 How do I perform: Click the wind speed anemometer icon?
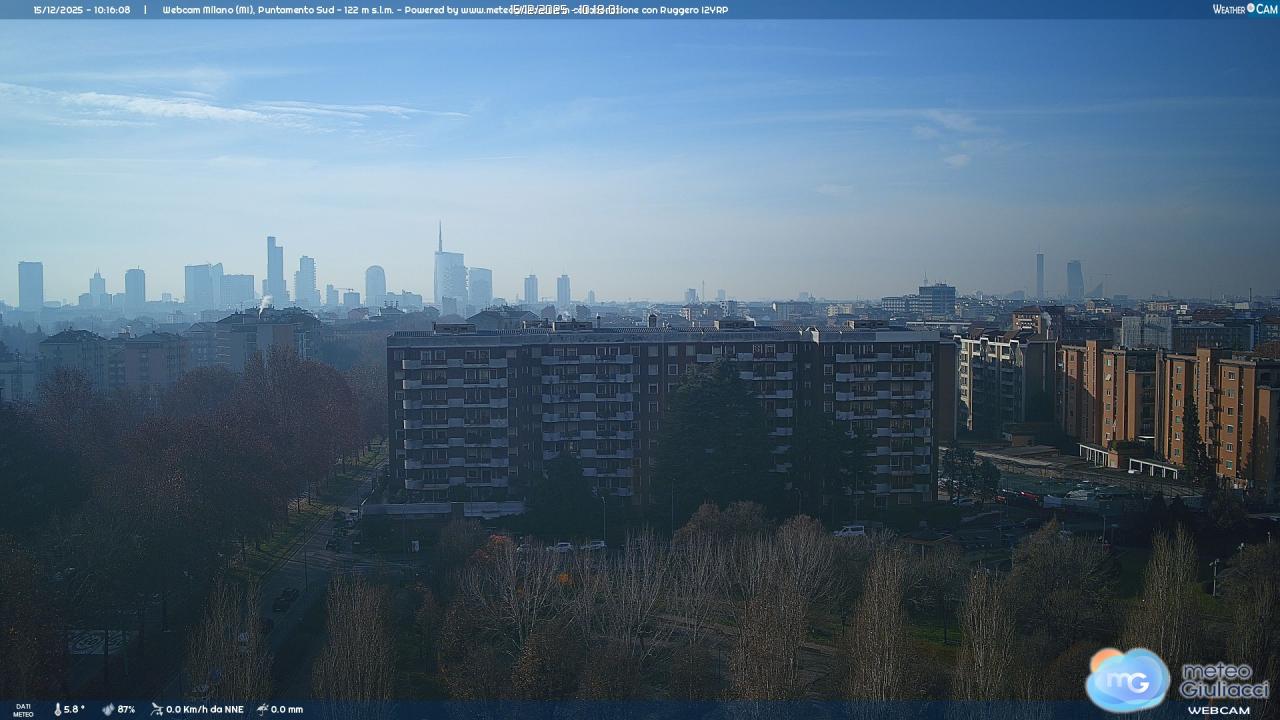tap(156, 709)
